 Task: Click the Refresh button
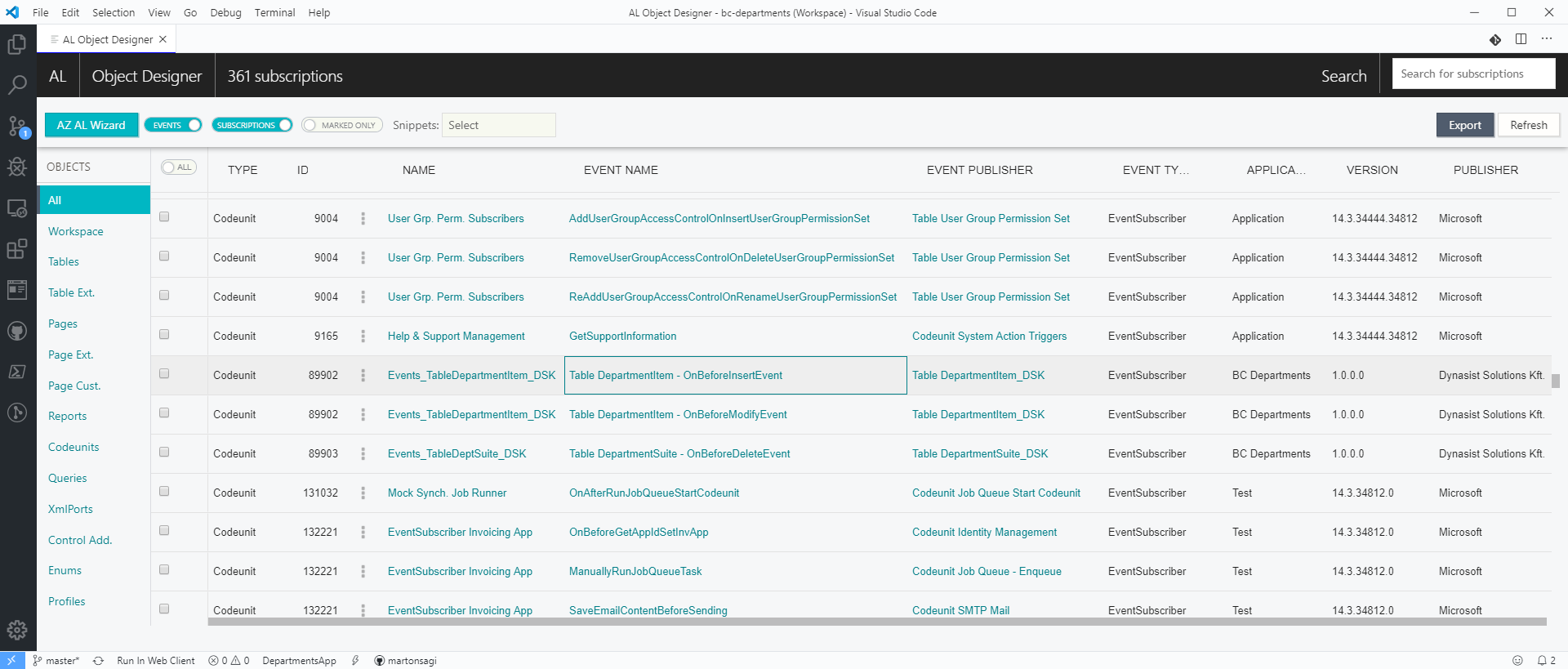coord(1529,125)
